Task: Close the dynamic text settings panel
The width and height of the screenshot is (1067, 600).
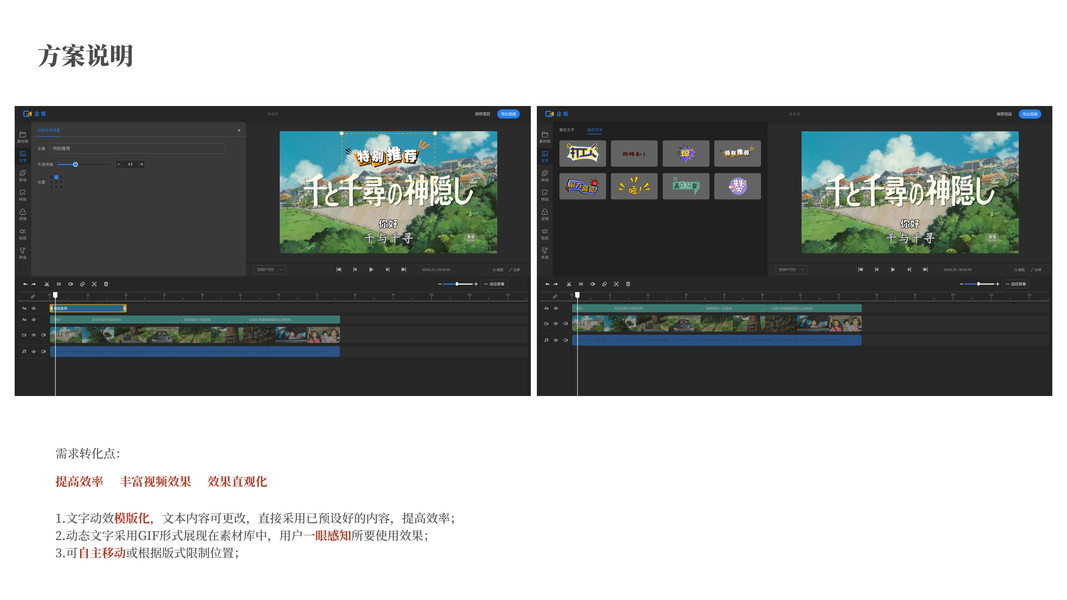Action: tap(239, 130)
